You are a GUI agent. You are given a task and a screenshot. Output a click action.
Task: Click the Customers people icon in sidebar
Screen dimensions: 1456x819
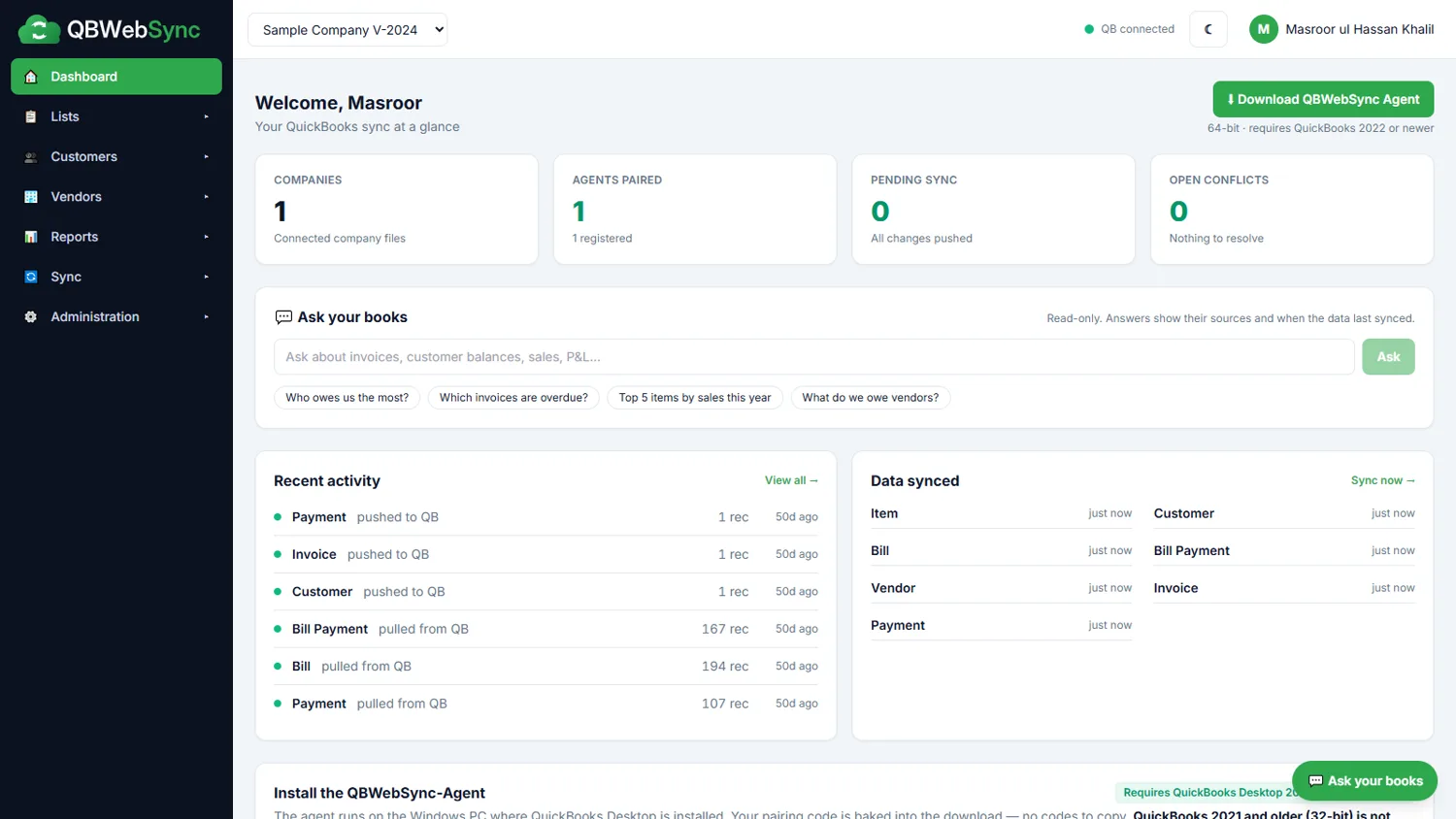tap(31, 157)
